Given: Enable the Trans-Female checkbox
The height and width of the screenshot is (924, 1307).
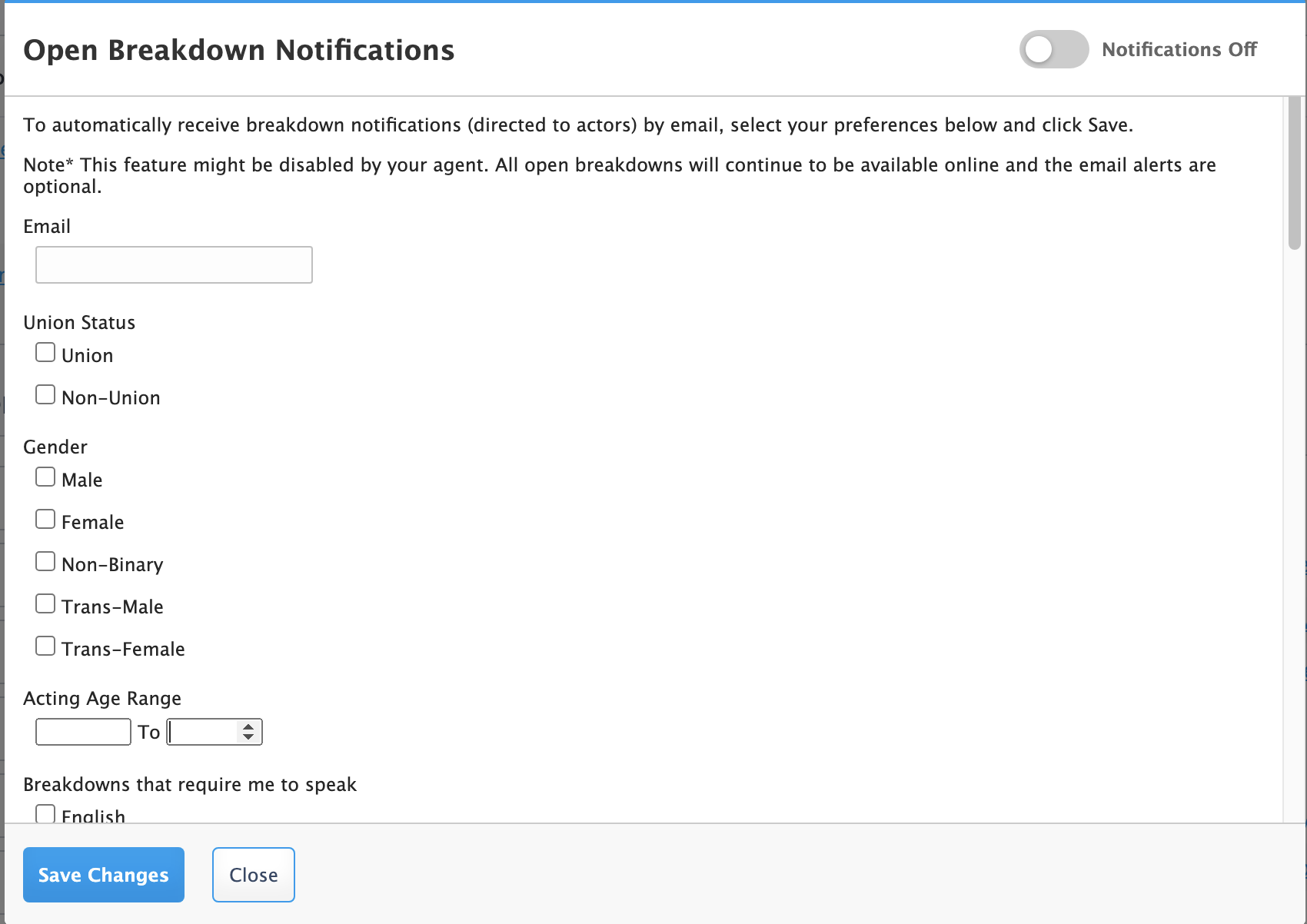Looking at the screenshot, I should pos(45,646).
